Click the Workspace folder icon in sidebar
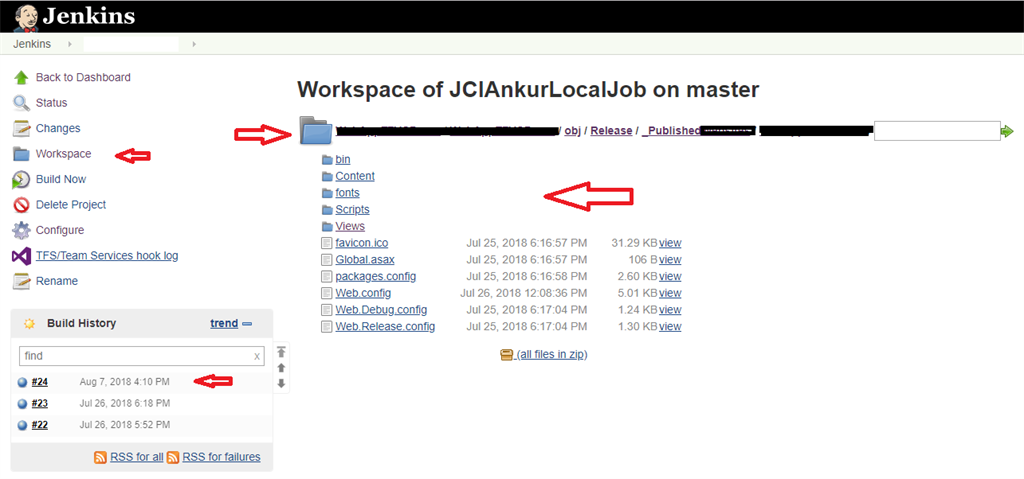 coord(22,154)
